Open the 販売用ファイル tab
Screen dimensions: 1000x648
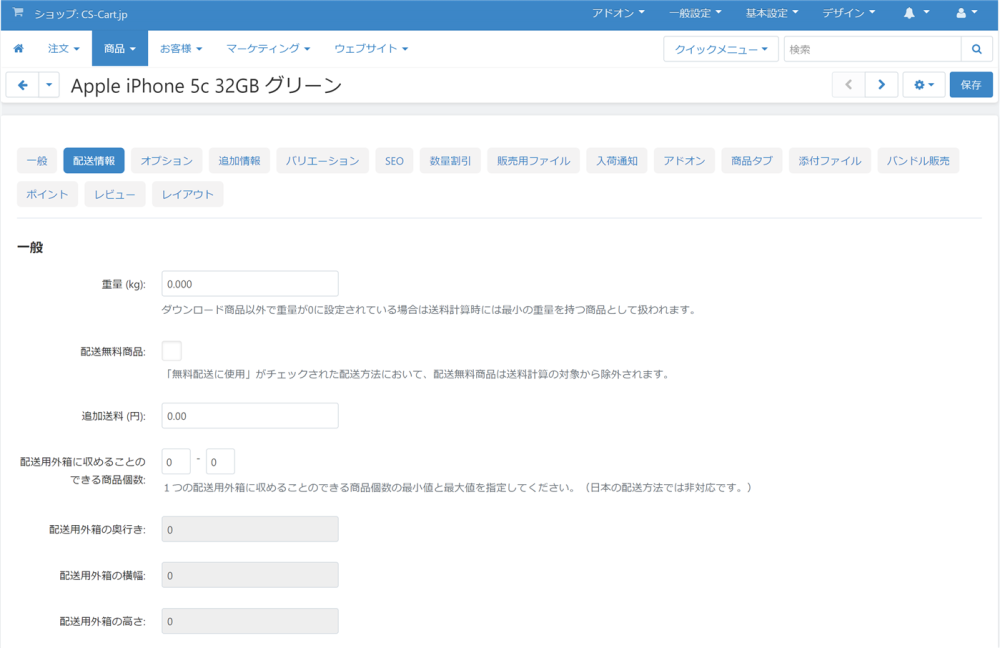[x=533, y=161]
